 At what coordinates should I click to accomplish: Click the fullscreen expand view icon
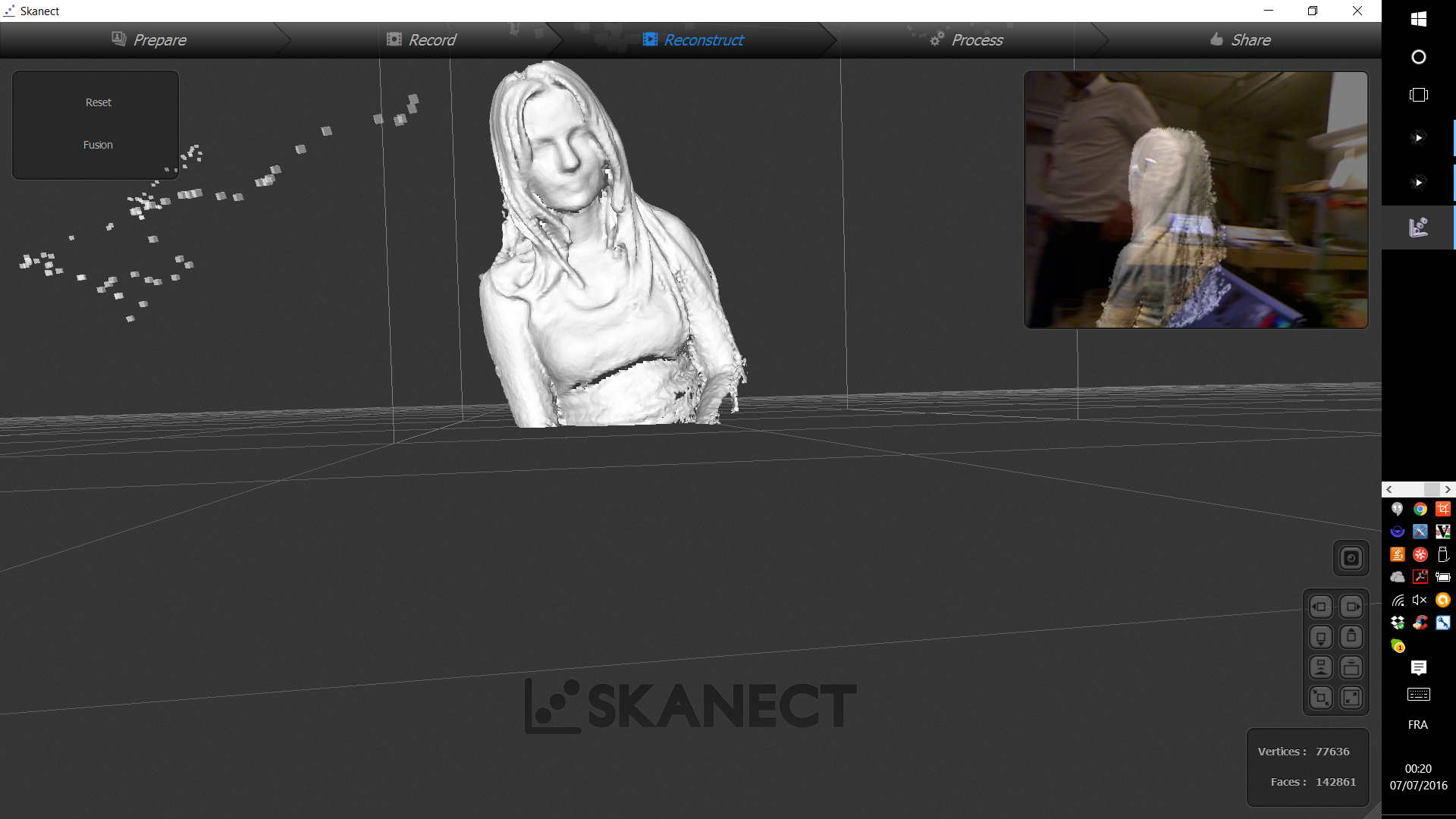[1351, 698]
